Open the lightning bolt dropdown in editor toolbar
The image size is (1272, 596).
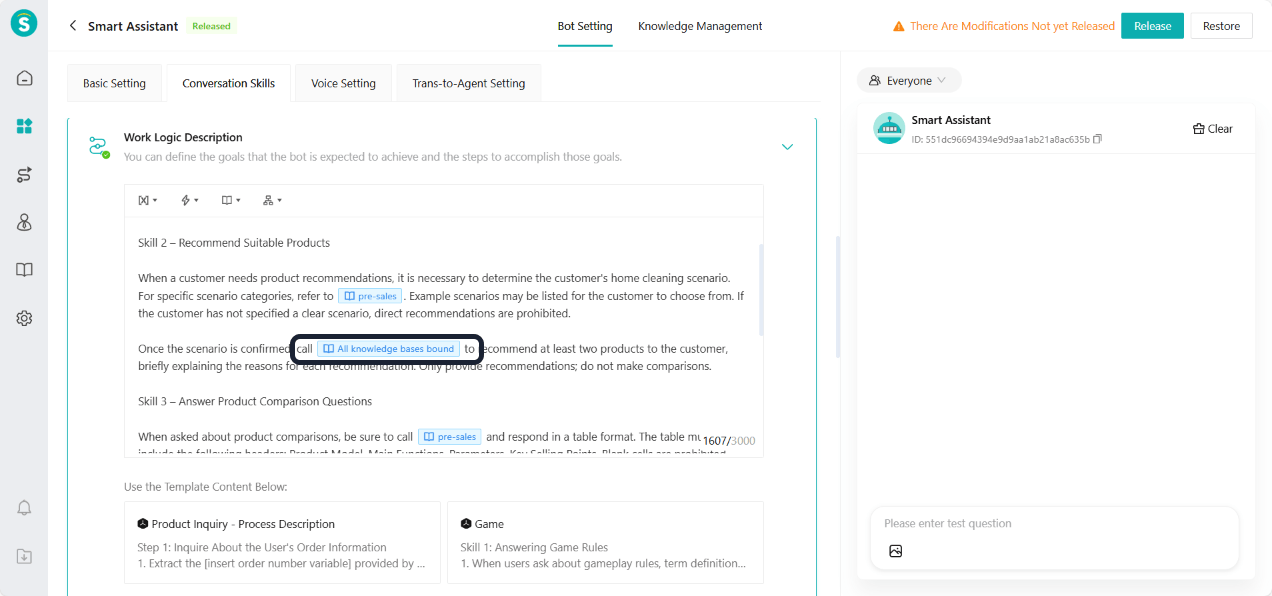tap(189, 200)
